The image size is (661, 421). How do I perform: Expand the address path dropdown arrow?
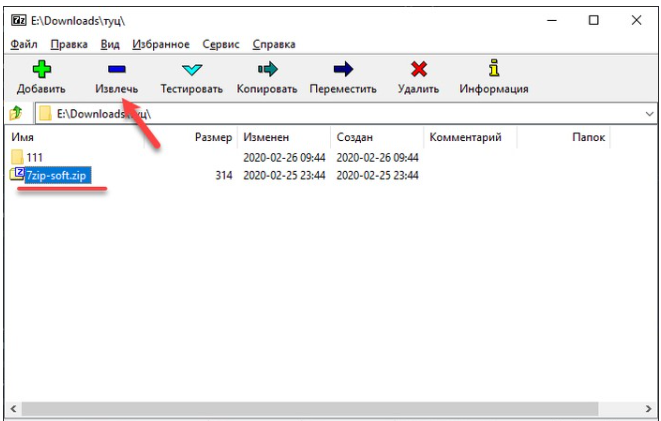[649, 114]
